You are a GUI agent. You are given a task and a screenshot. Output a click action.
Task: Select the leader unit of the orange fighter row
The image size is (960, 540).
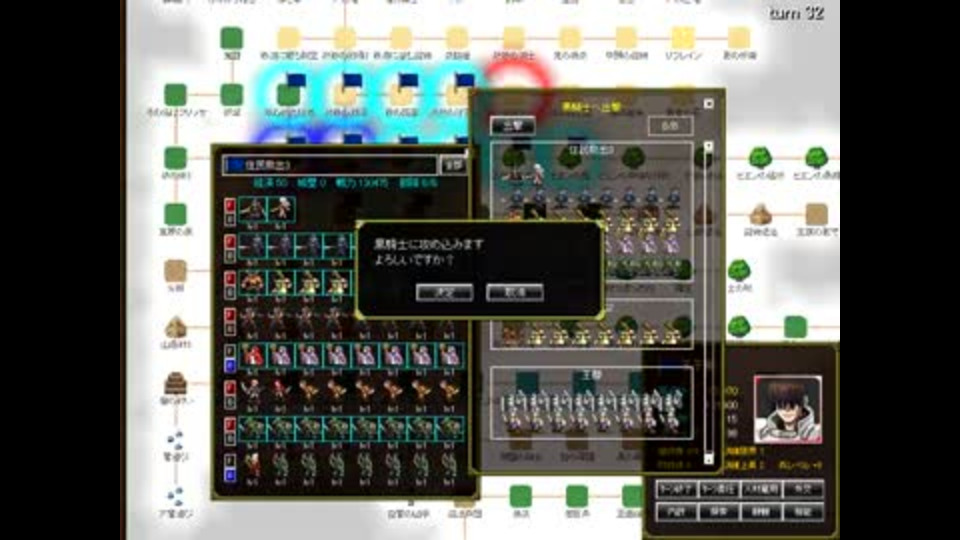point(253,392)
